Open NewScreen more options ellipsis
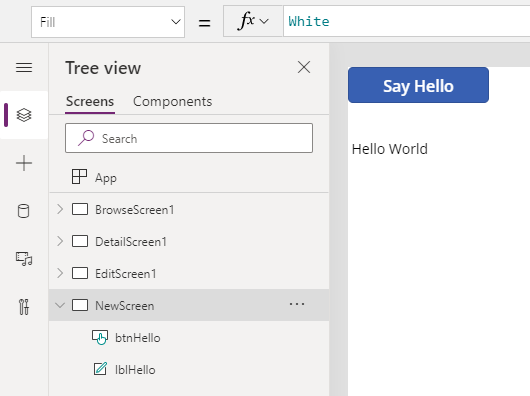Viewport: 530px width, 396px height. 297,304
